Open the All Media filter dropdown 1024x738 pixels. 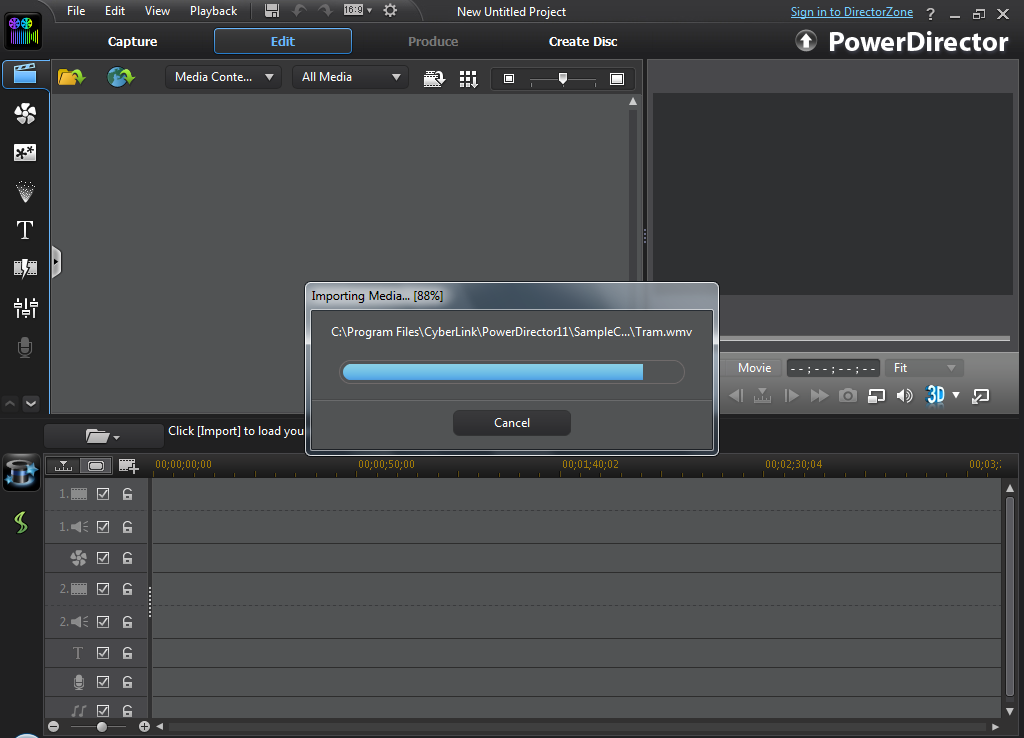tap(350, 77)
